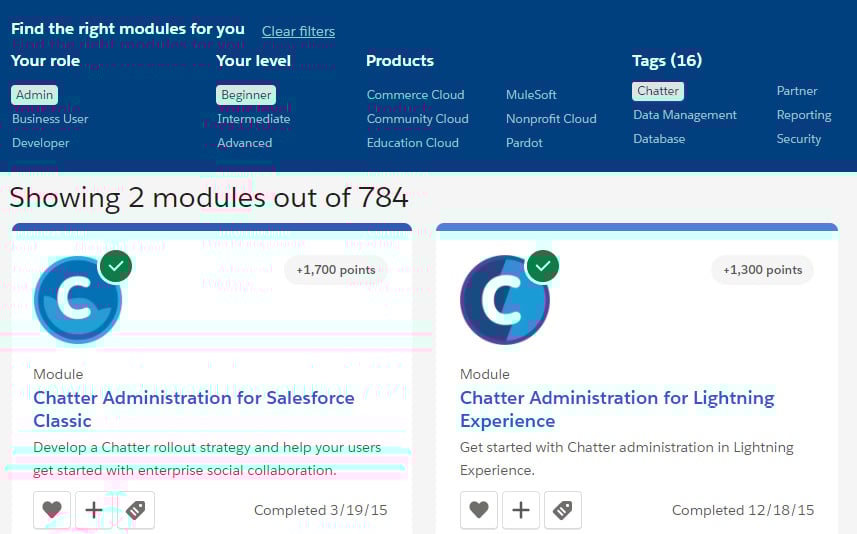Click the tag icon on Salesforce Classic module
Screen dimensions: 857x534
coord(136,510)
